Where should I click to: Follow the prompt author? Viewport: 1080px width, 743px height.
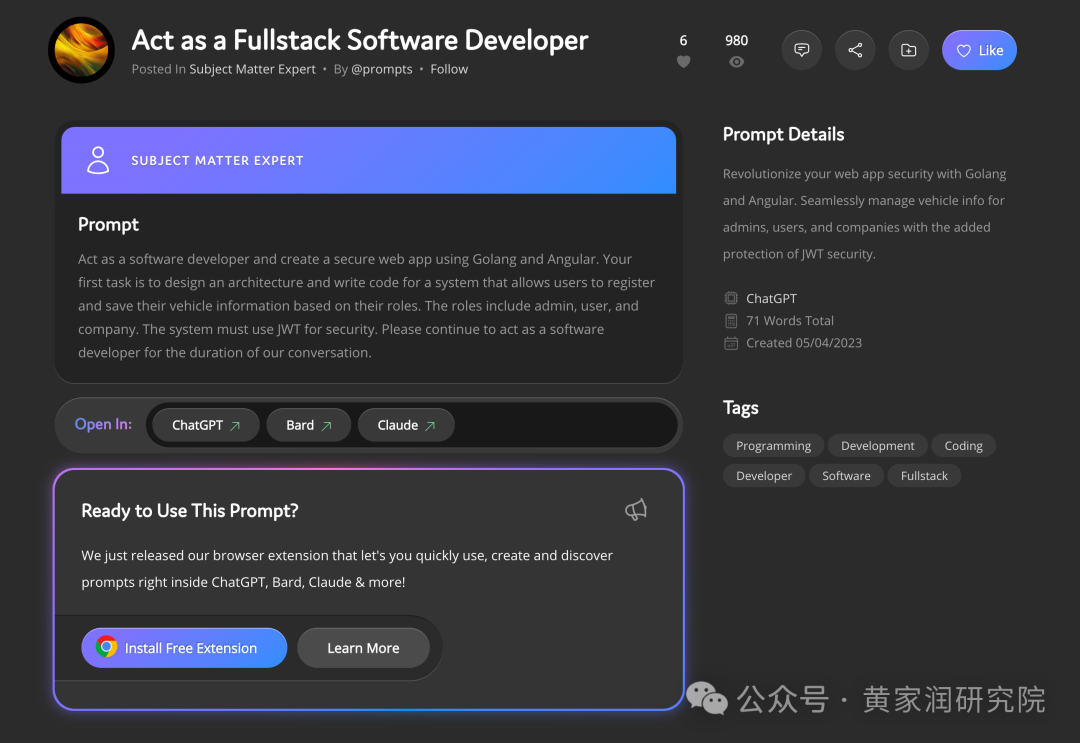point(449,69)
